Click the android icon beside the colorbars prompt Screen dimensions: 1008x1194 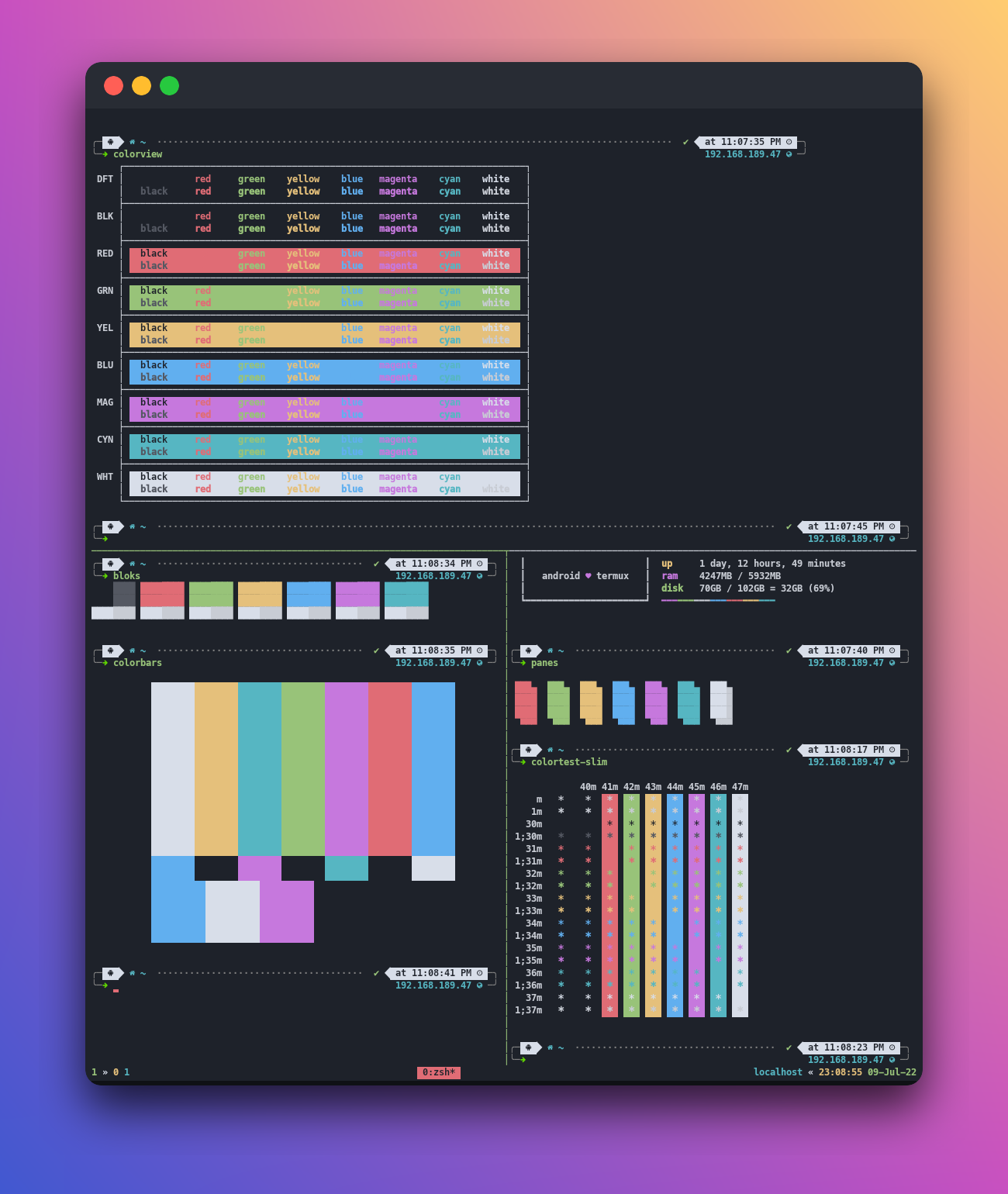point(111,650)
